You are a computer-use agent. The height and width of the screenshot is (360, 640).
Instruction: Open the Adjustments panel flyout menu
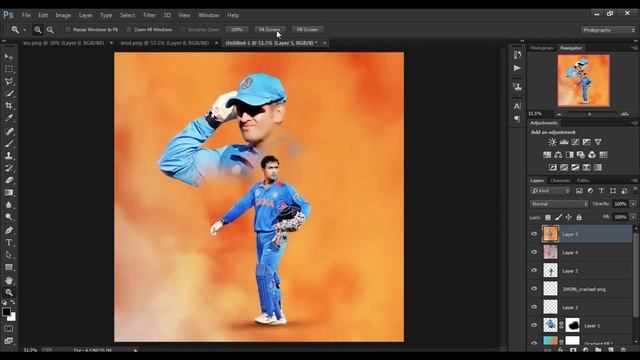pyautogui.click(x=634, y=123)
